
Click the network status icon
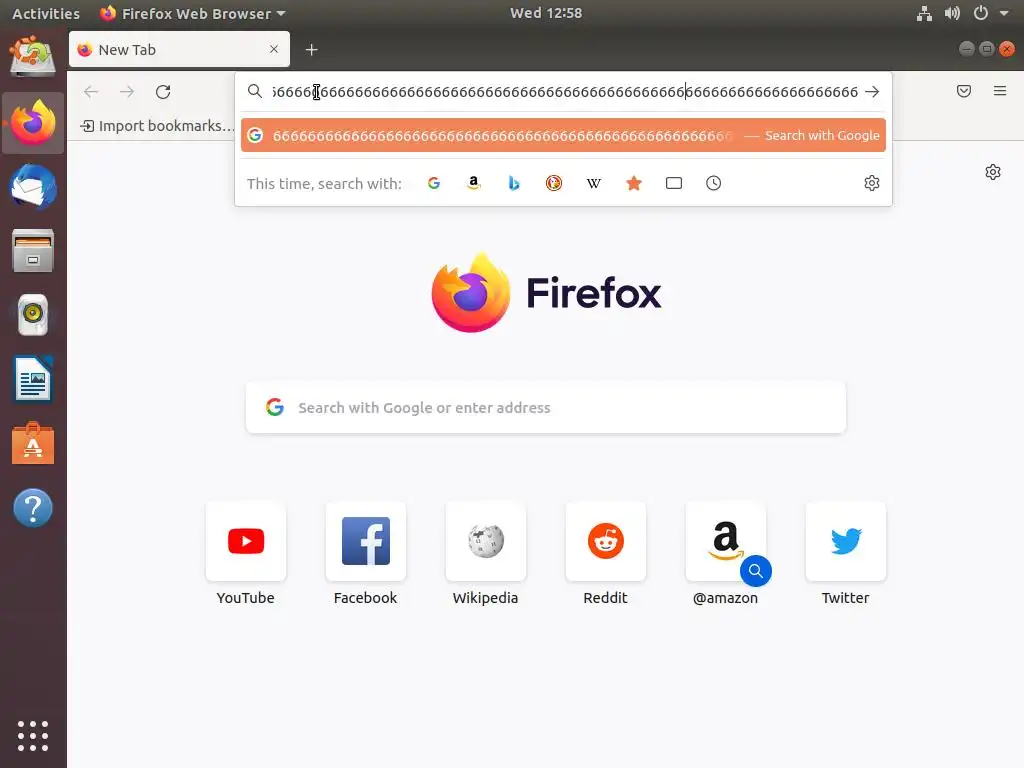(x=924, y=13)
